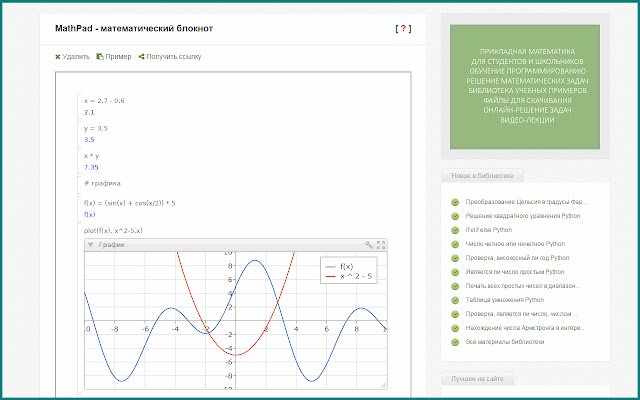
Task: Expand the graph to fullscreen
Action: click(x=381, y=245)
